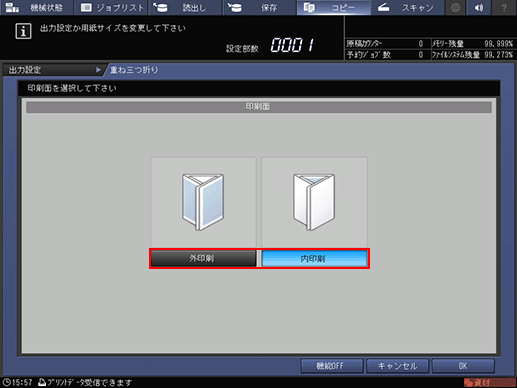Click the globe icon in top bar

point(455,7)
